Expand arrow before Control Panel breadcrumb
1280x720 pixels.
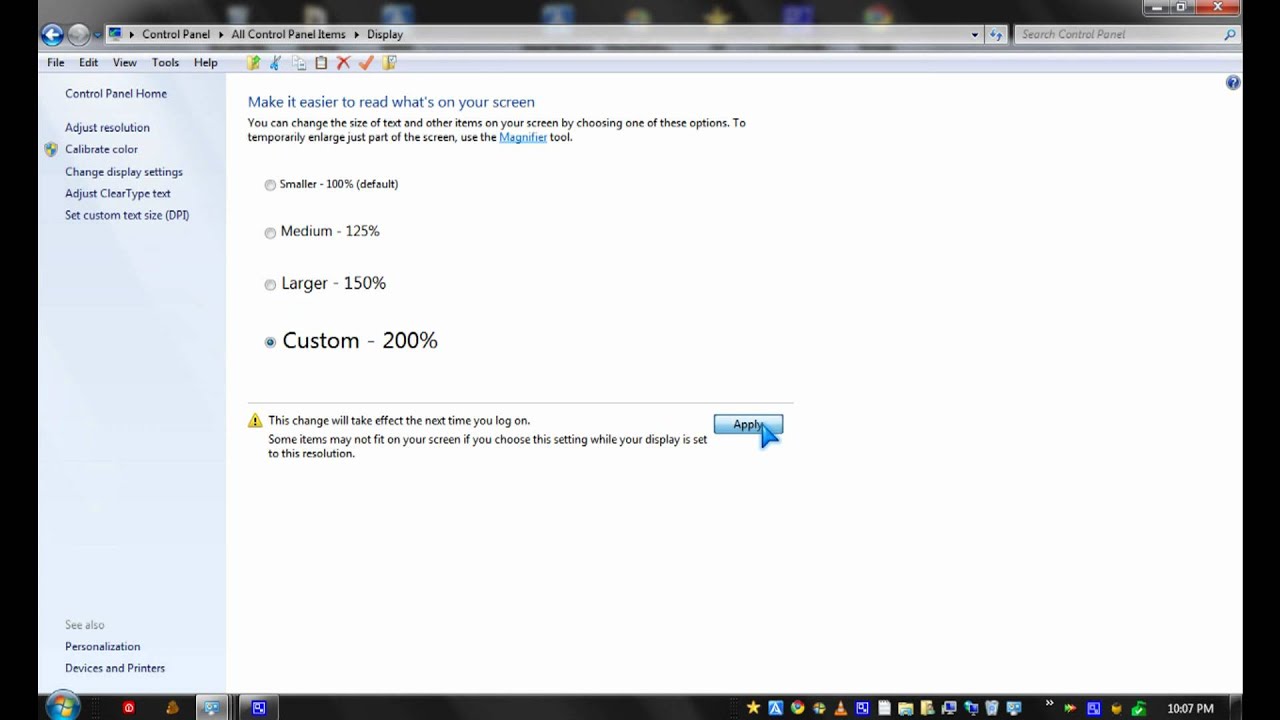[132, 34]
